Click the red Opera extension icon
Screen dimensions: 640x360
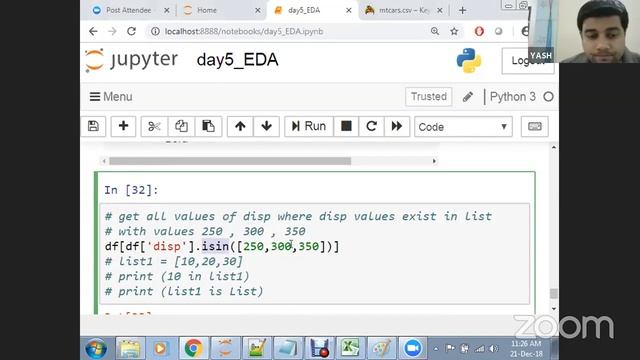tap(479, 31)
